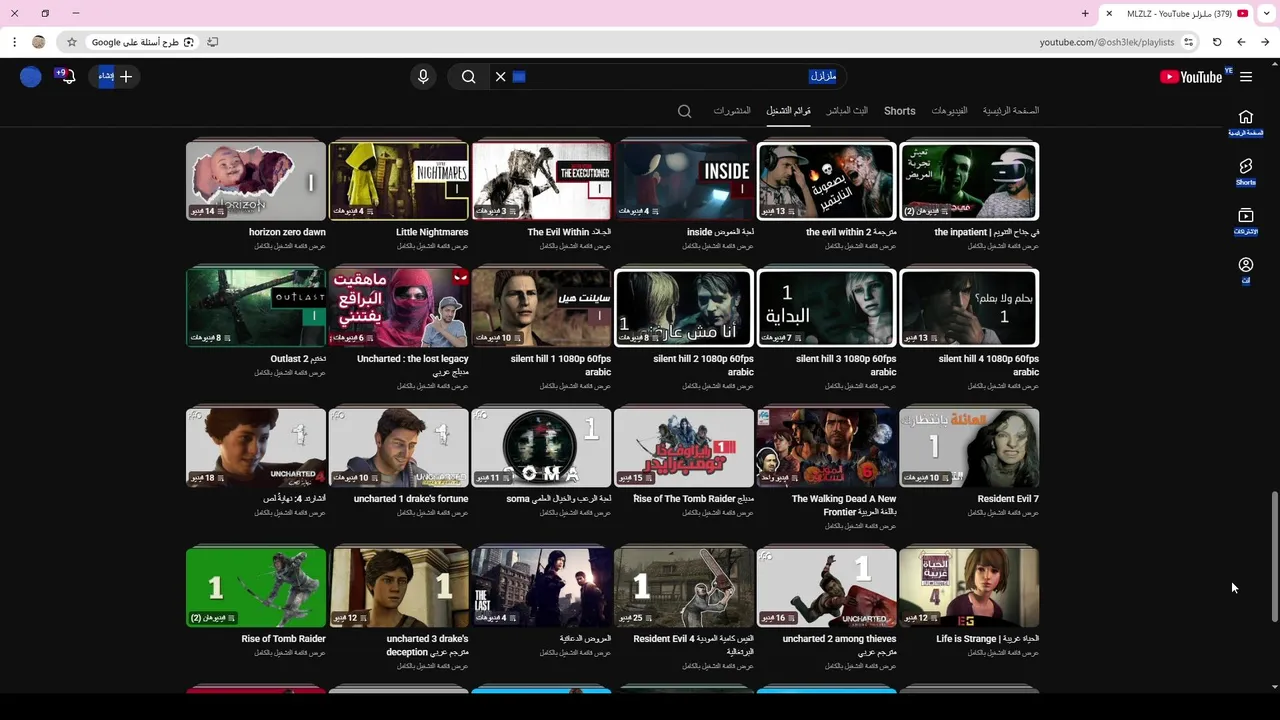1280x720 pixels.
Task: Clear the YouTube search box text
Action: click(500, 77)
